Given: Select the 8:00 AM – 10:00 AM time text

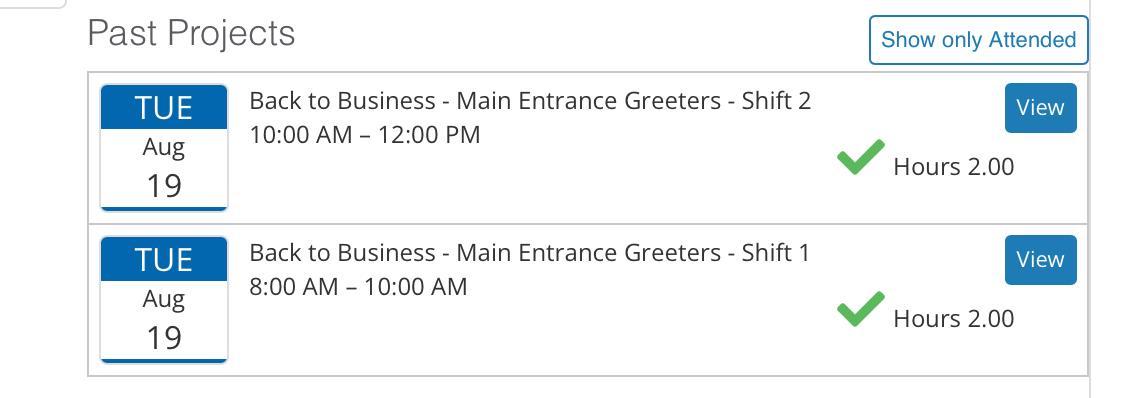Looking at the screenshot, I should 358,287.
